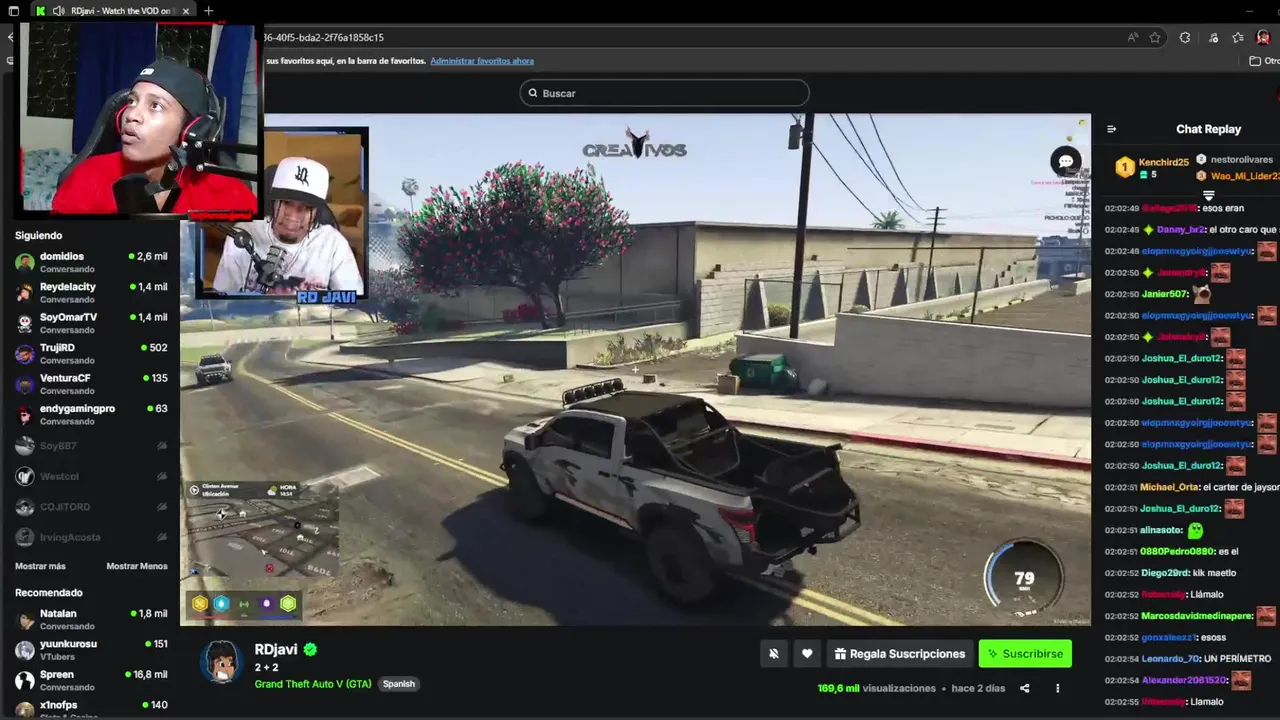Click the verified badge next to RDjavi

tap(310, 649)
